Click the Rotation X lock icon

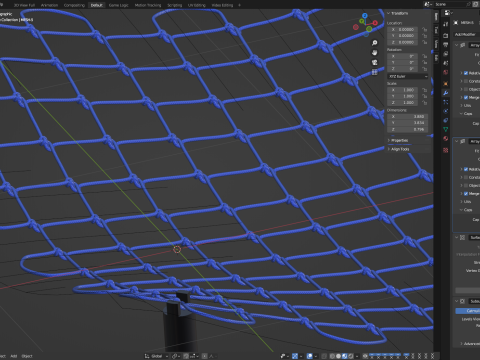click(x=425, y=56)
